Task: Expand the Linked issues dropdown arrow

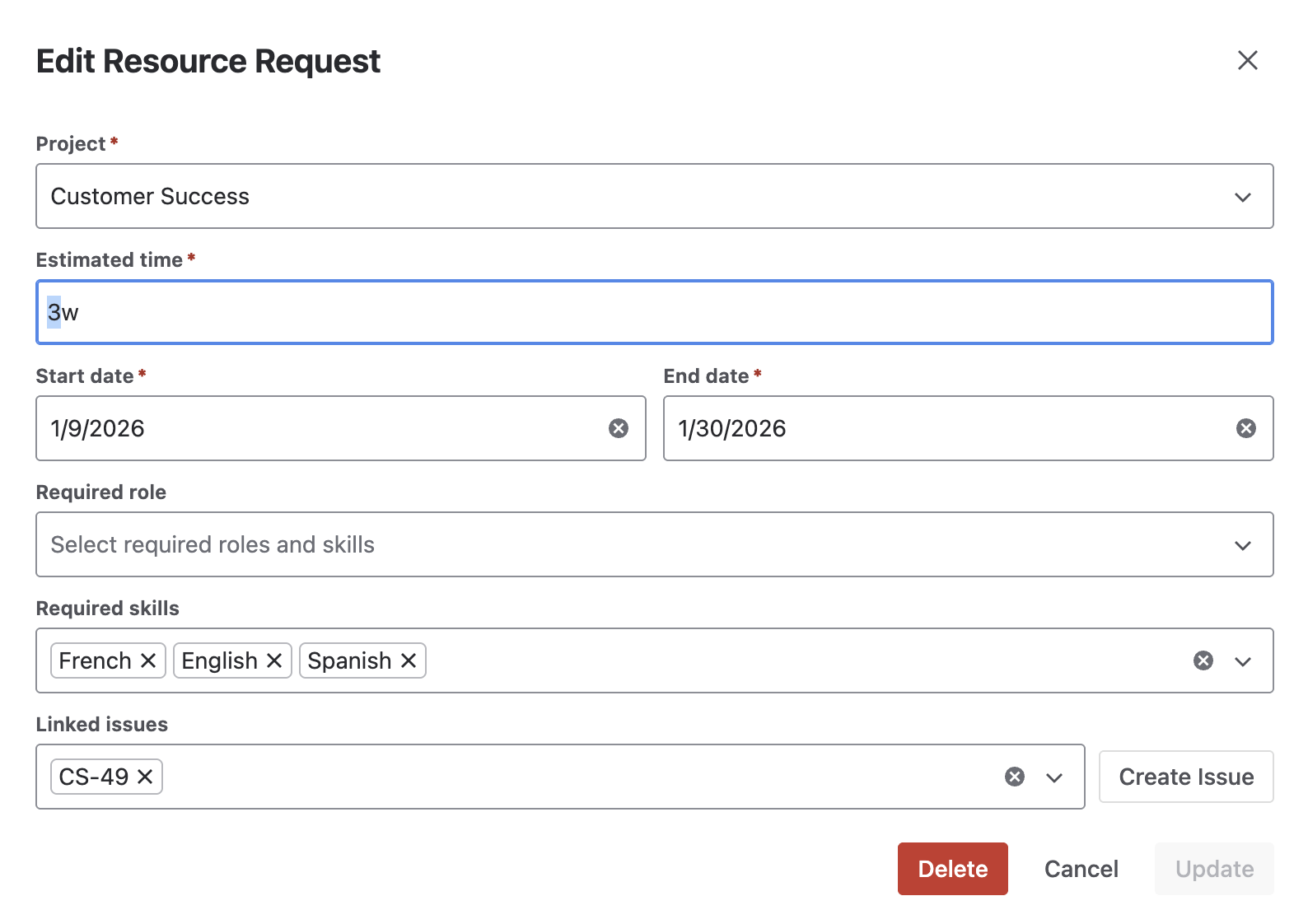Action: tap(1054, 777)
